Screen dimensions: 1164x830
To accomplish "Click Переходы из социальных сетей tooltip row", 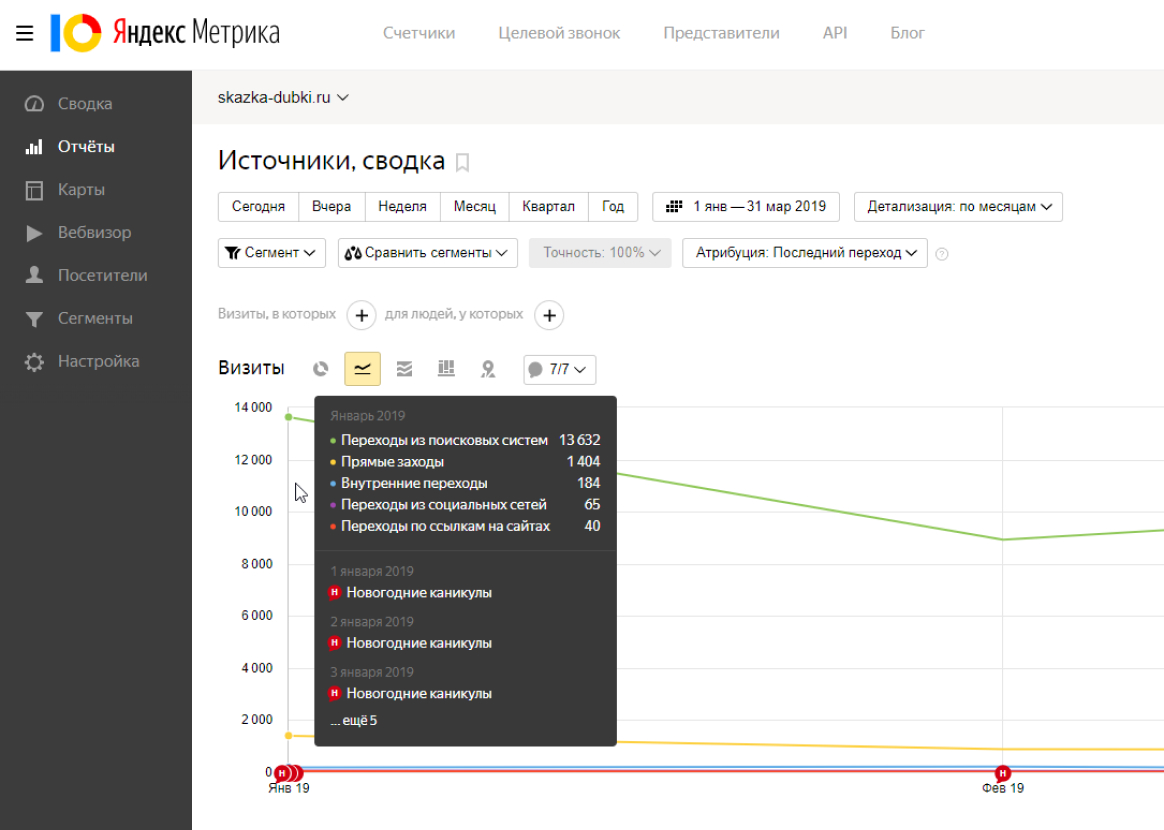I will (465, 505).
